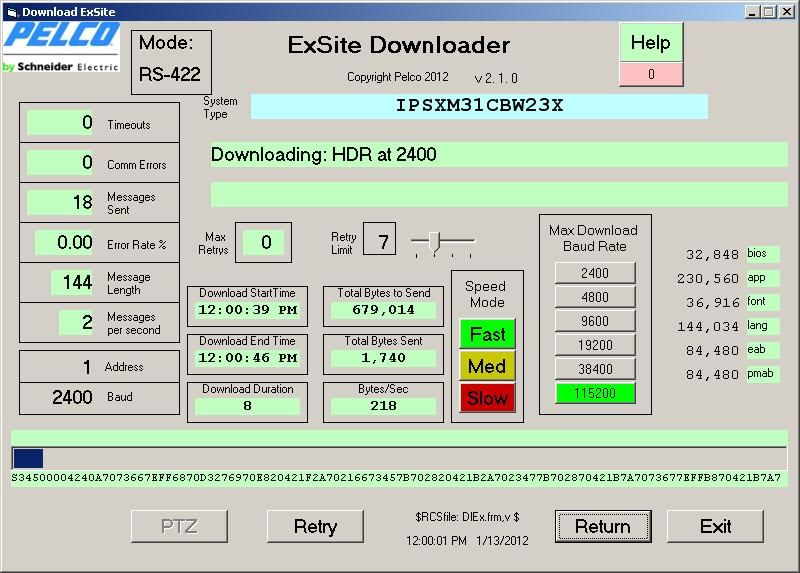Click the Messages Sent value 18
The height and width of the screenshot is (573, 800).
[x=60, y=203]
